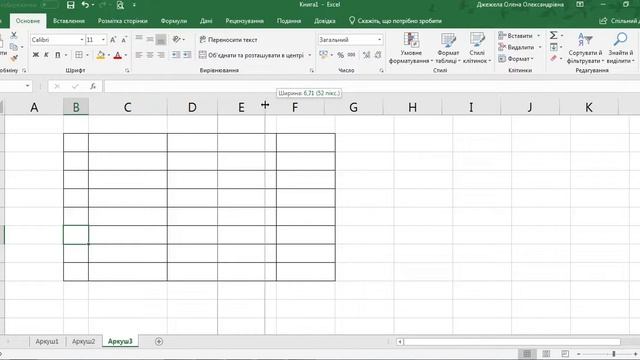This screenshot has width=640, height=360.
Task: Align text to top of cell
Action: (x=139, y=39)
